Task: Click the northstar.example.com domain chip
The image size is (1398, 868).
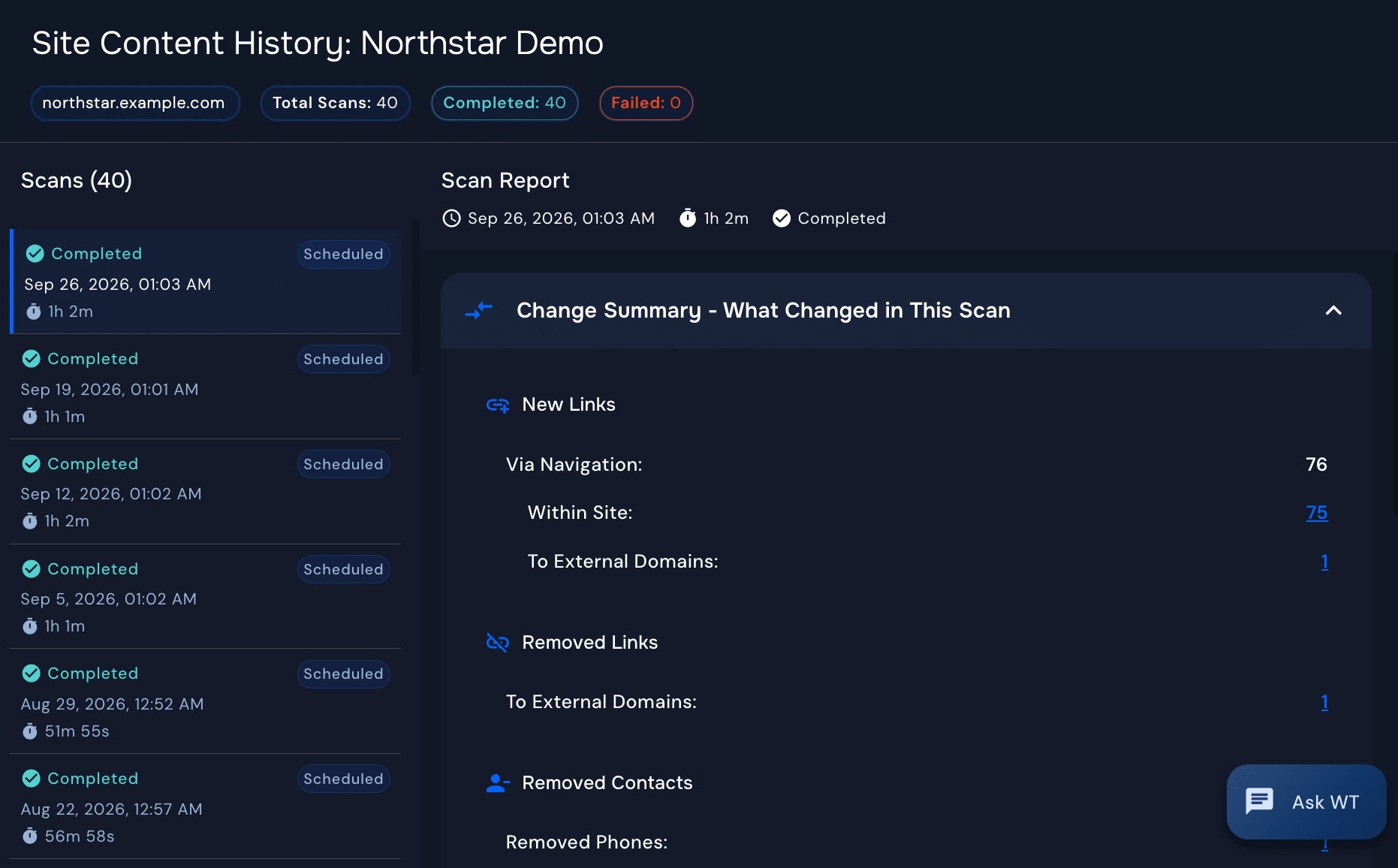Action: click(135, 103)
